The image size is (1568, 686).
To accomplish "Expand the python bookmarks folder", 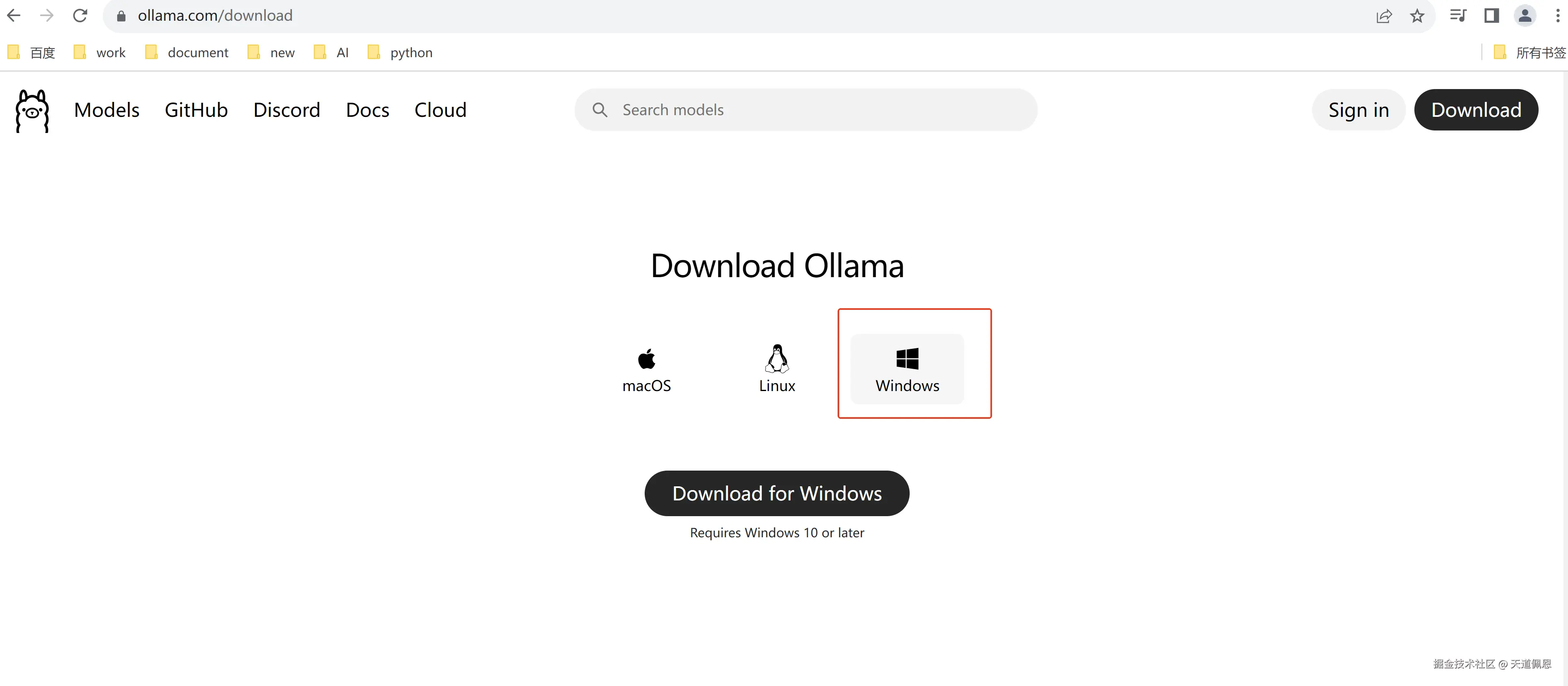I will coord(400,52).
